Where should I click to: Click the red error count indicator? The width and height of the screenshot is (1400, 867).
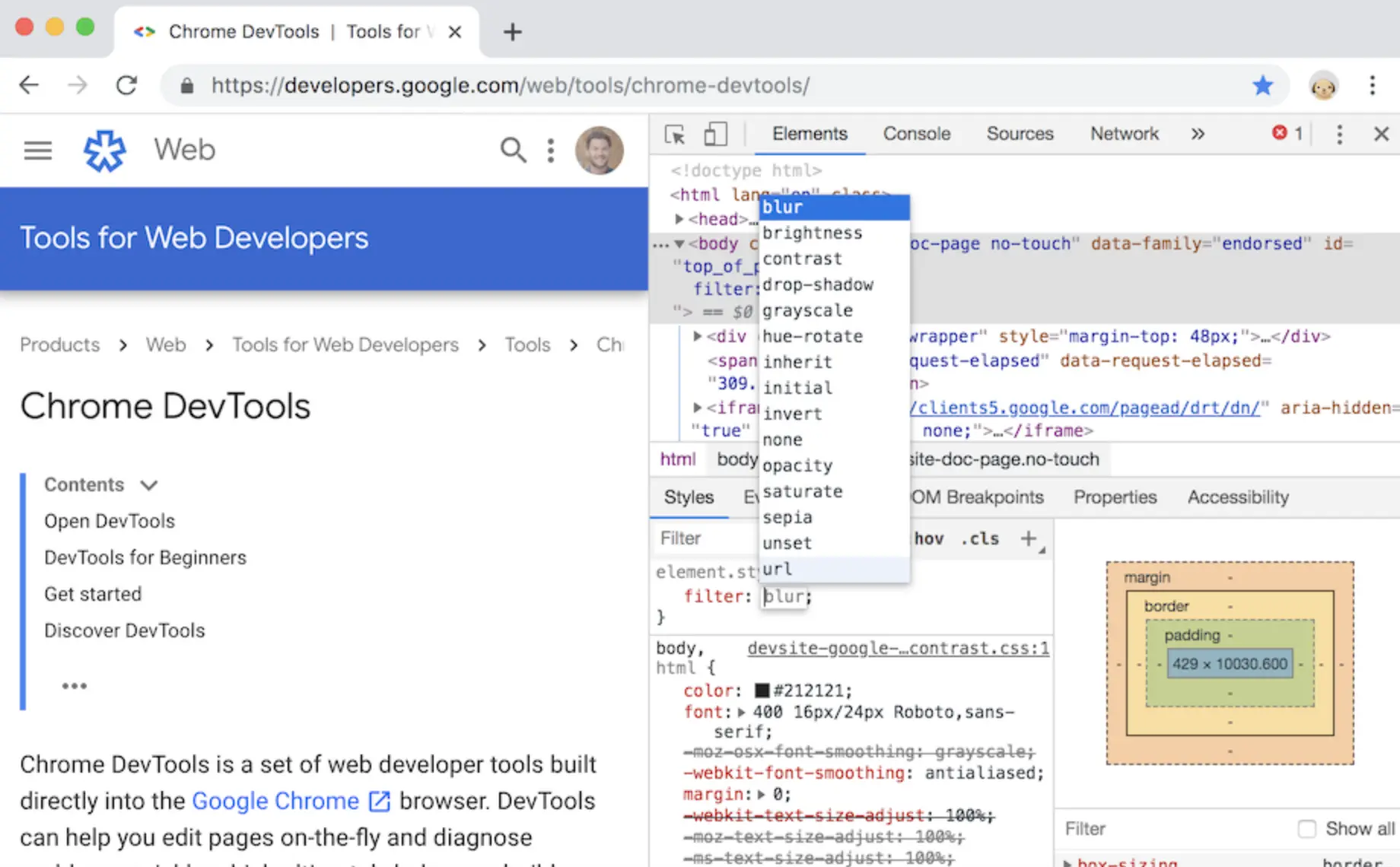1287,133
